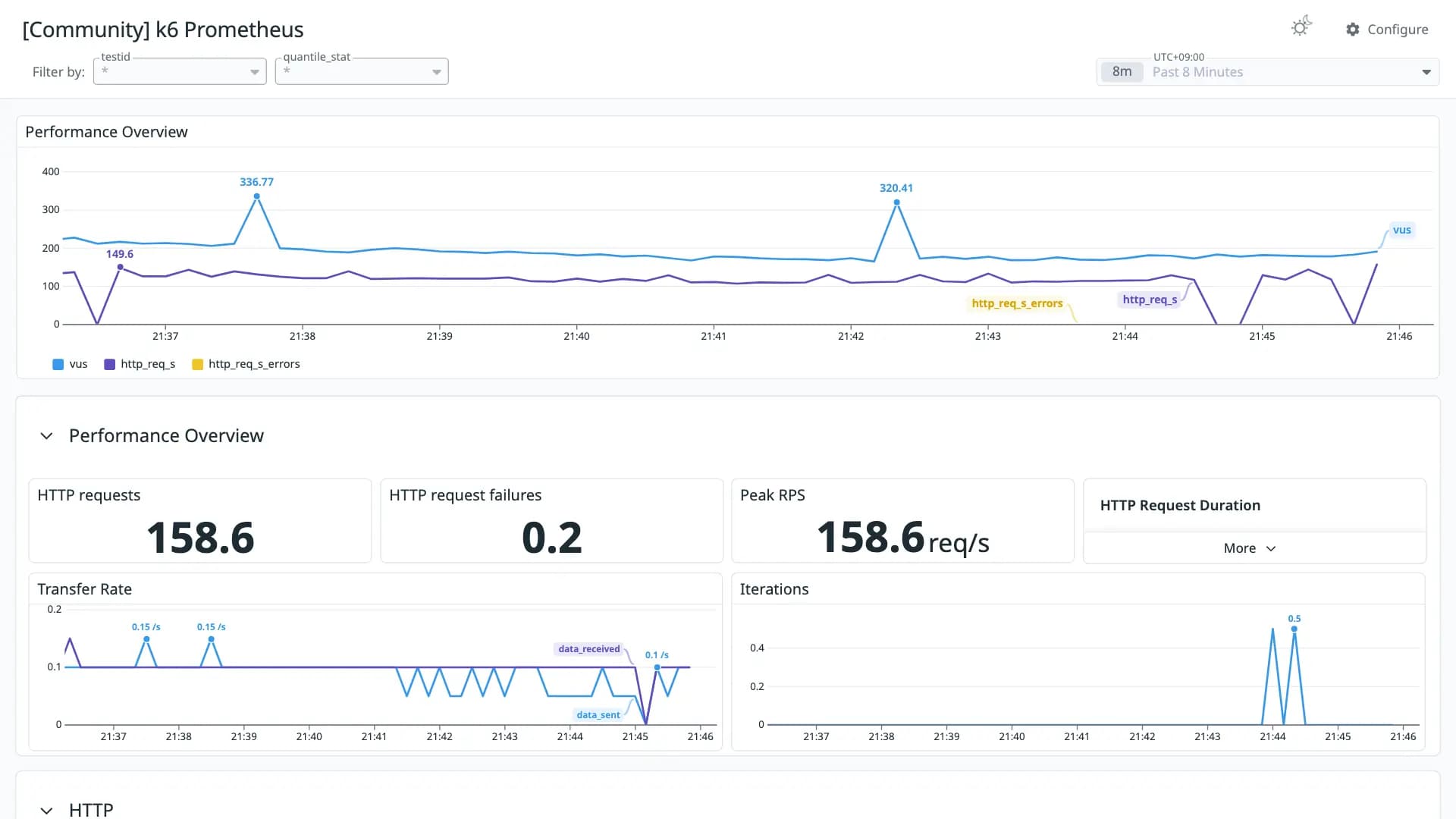Open the testid filter dropdown
Viewport: 1456px width, 819px height.
tap(180, 71)
